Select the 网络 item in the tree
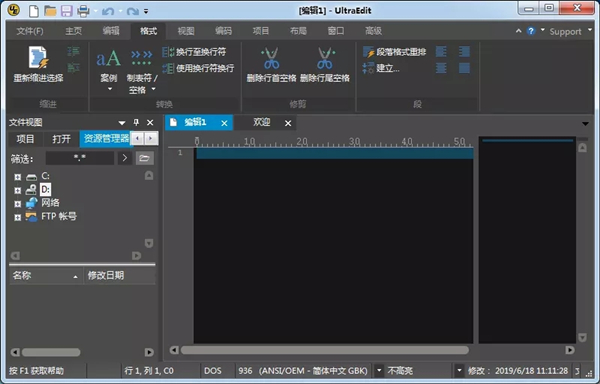 (50, 203)
